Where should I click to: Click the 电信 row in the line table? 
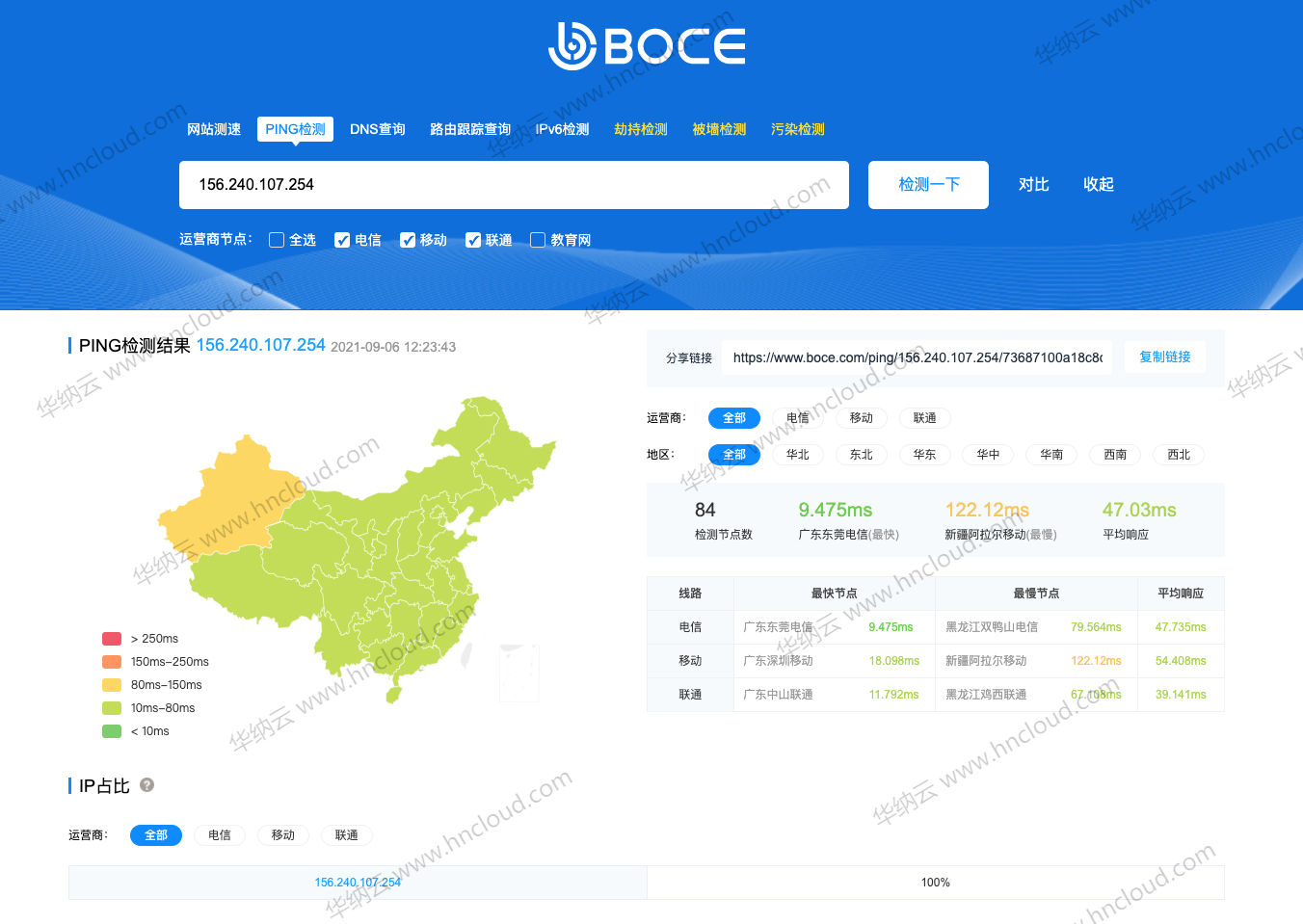(935, 627)
